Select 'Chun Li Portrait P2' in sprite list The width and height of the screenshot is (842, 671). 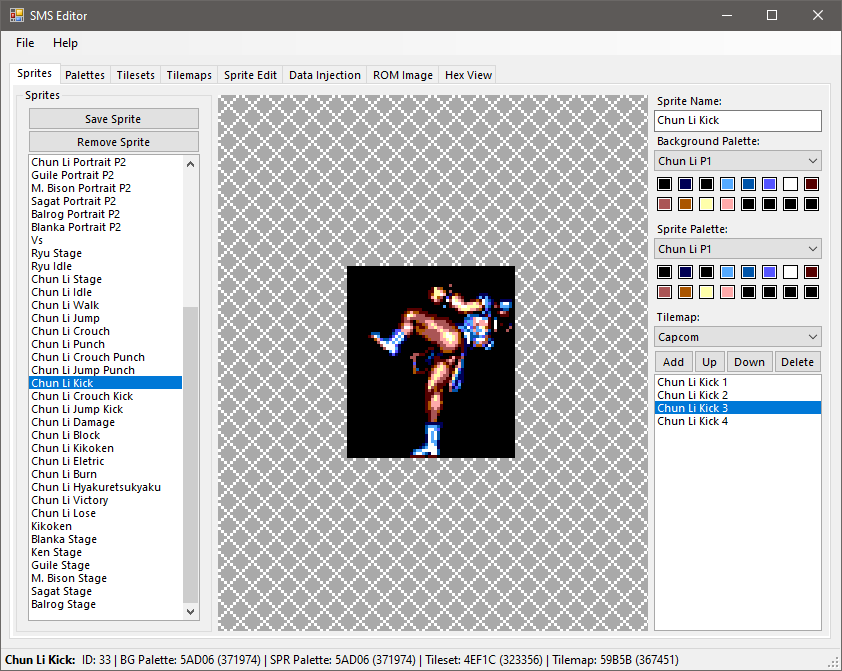(x=106, y=162)
